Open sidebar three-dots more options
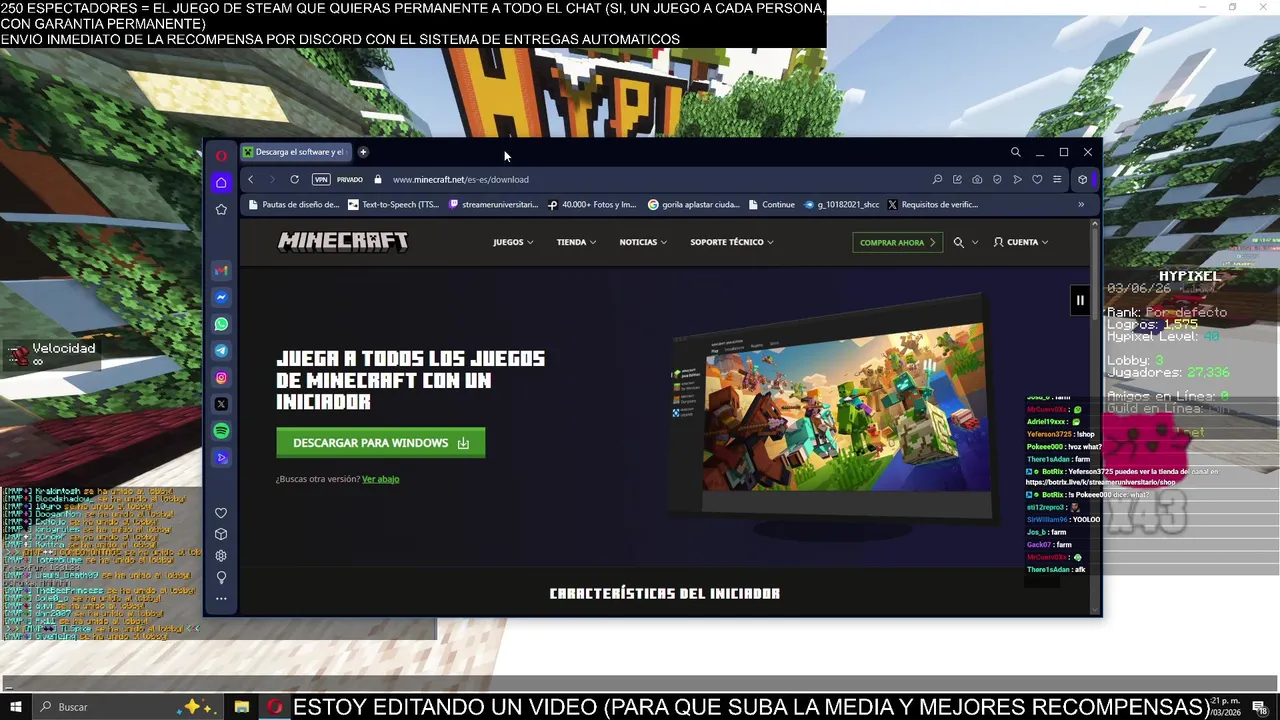The image size is (1280, 720). (x=221, y=599)
